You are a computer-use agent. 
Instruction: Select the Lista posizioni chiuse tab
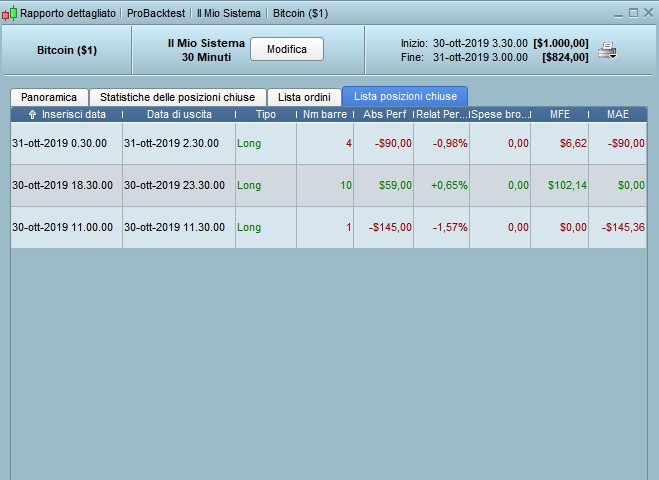point(405,96)
